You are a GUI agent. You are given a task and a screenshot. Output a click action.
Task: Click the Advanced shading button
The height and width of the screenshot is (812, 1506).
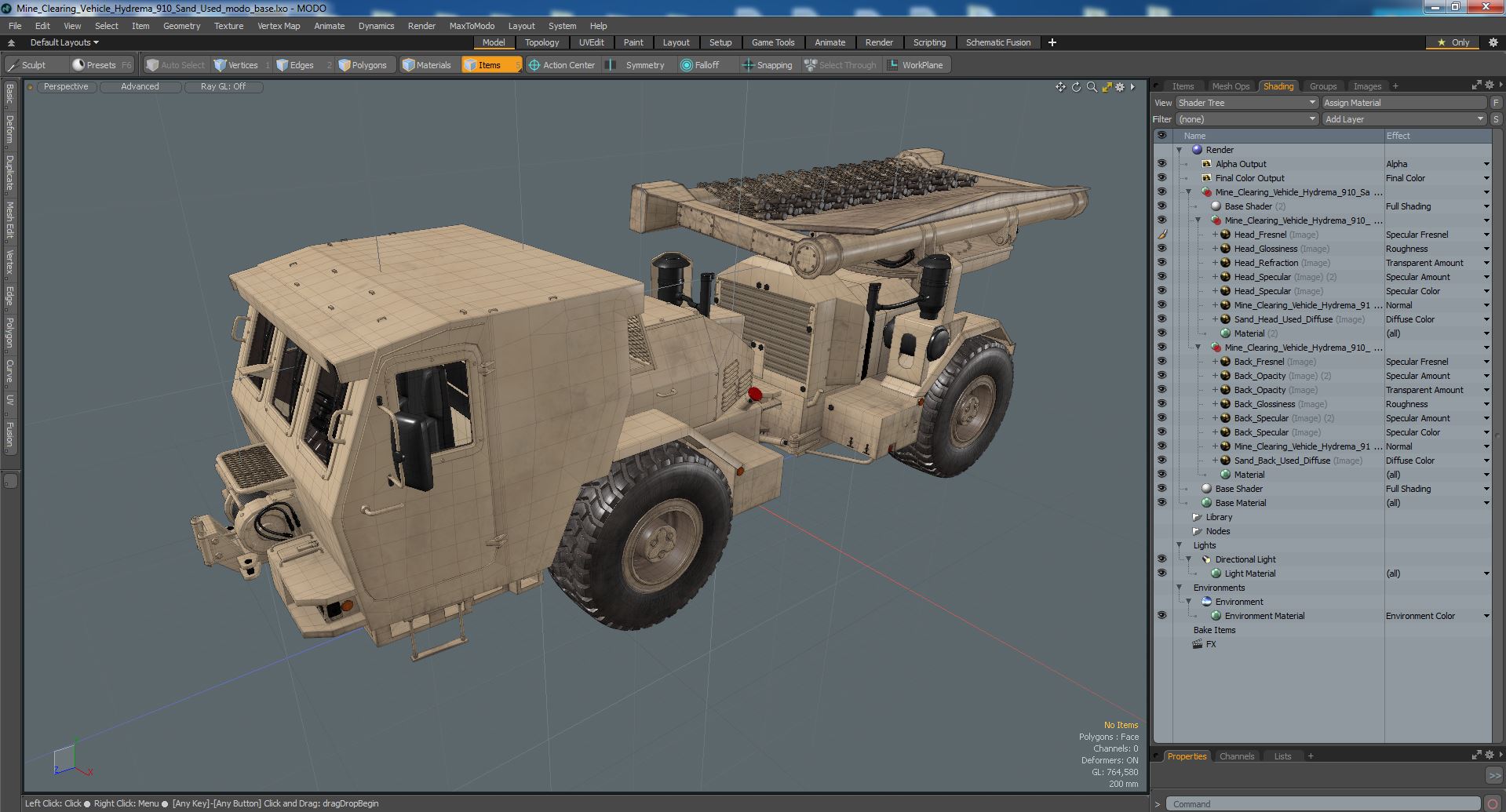click(x=140, y=87)
